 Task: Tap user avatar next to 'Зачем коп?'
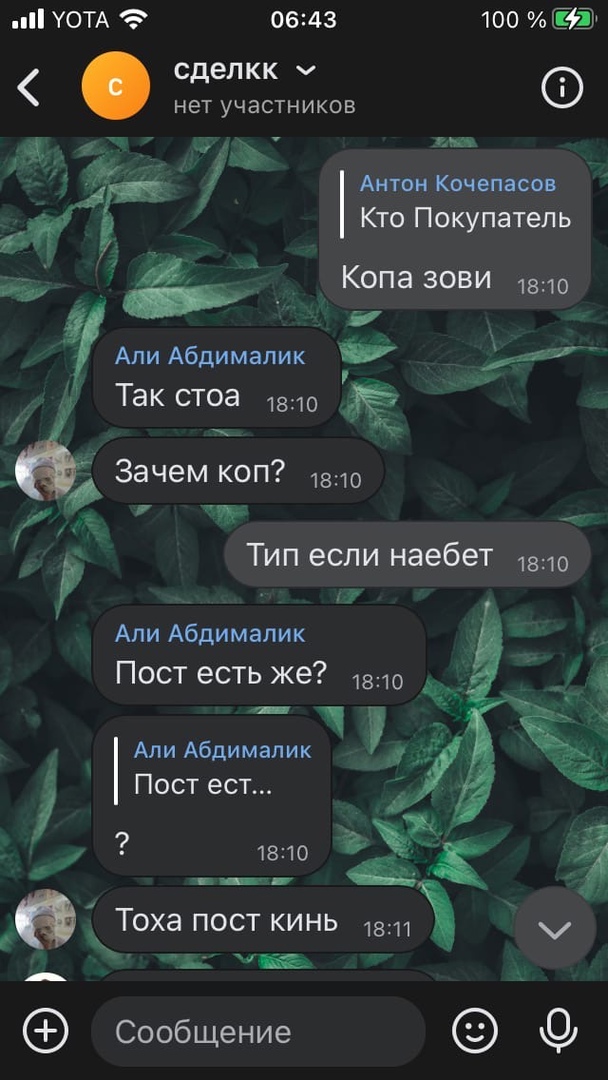45,471
